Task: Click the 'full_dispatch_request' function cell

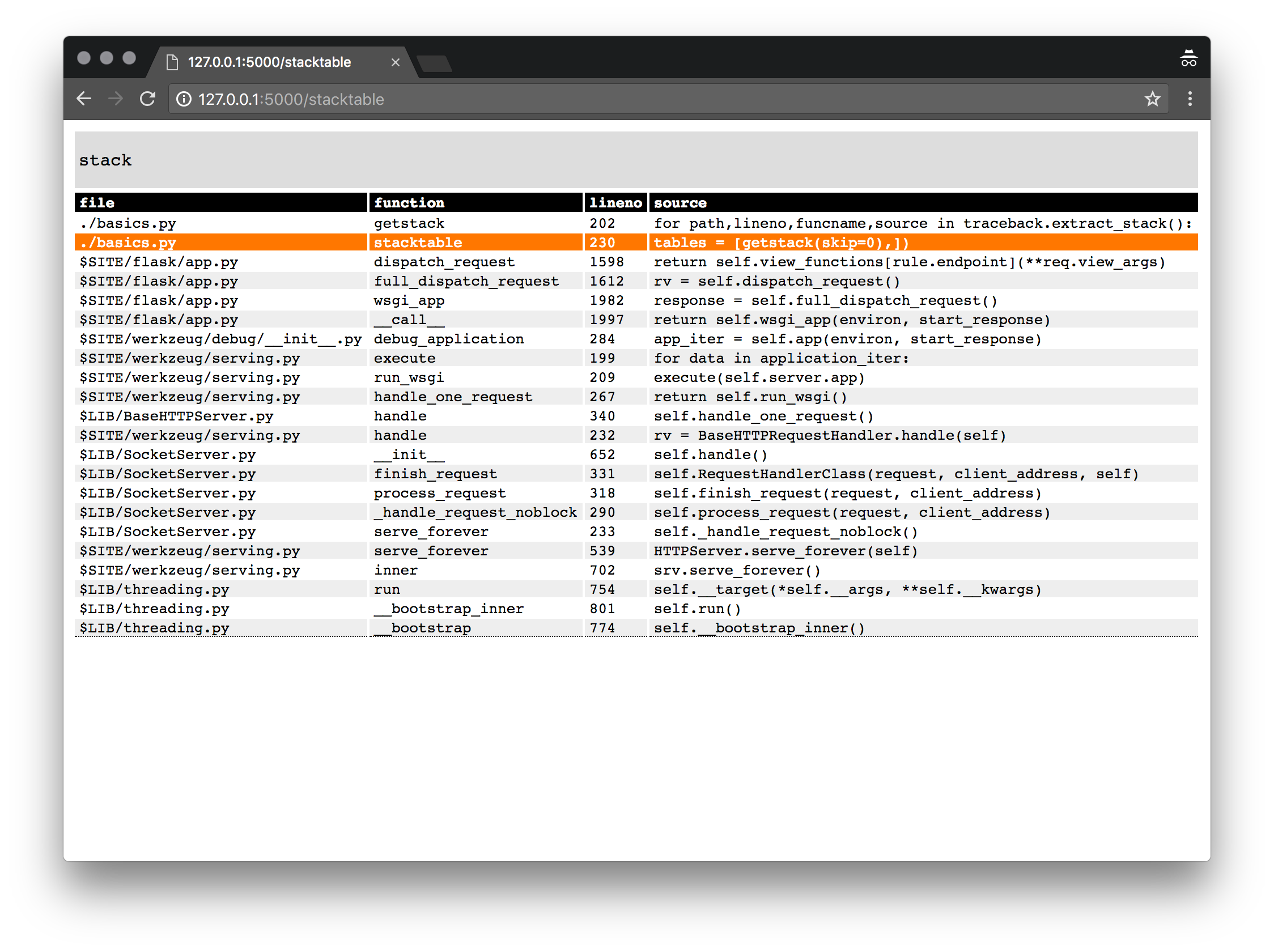Action: coord(475,281)
